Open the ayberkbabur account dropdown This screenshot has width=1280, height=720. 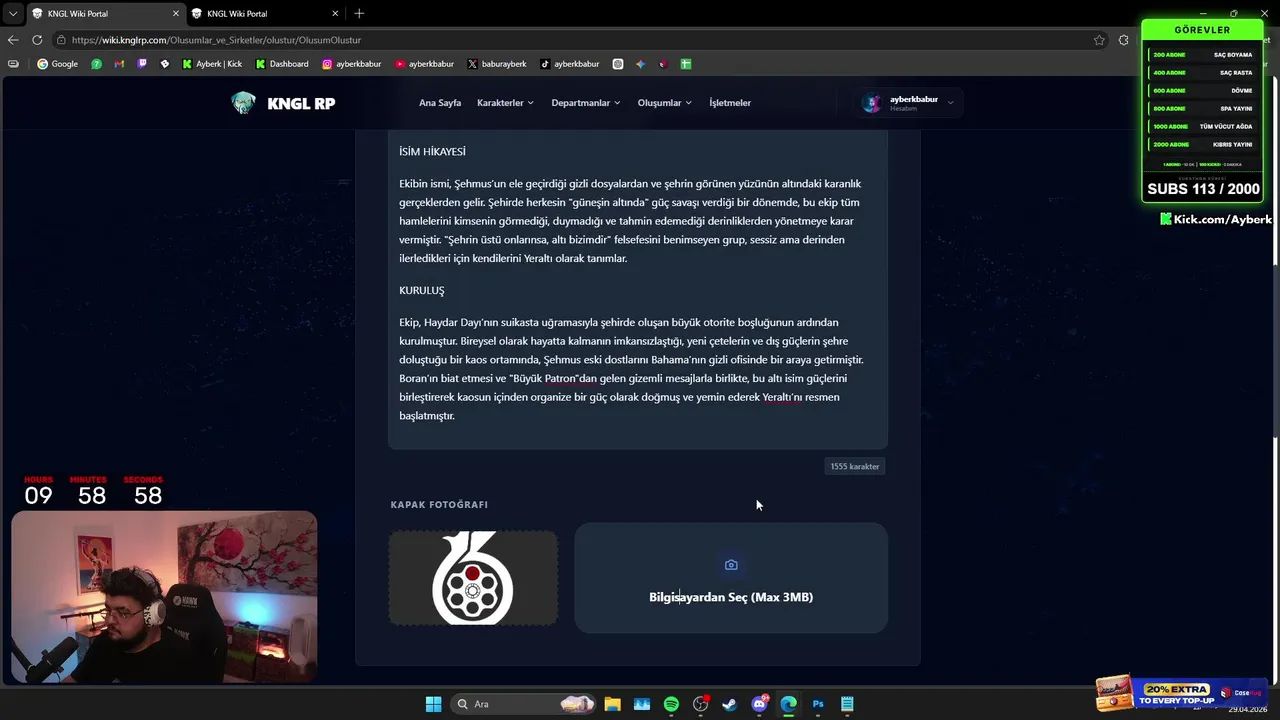click(908, 103)
